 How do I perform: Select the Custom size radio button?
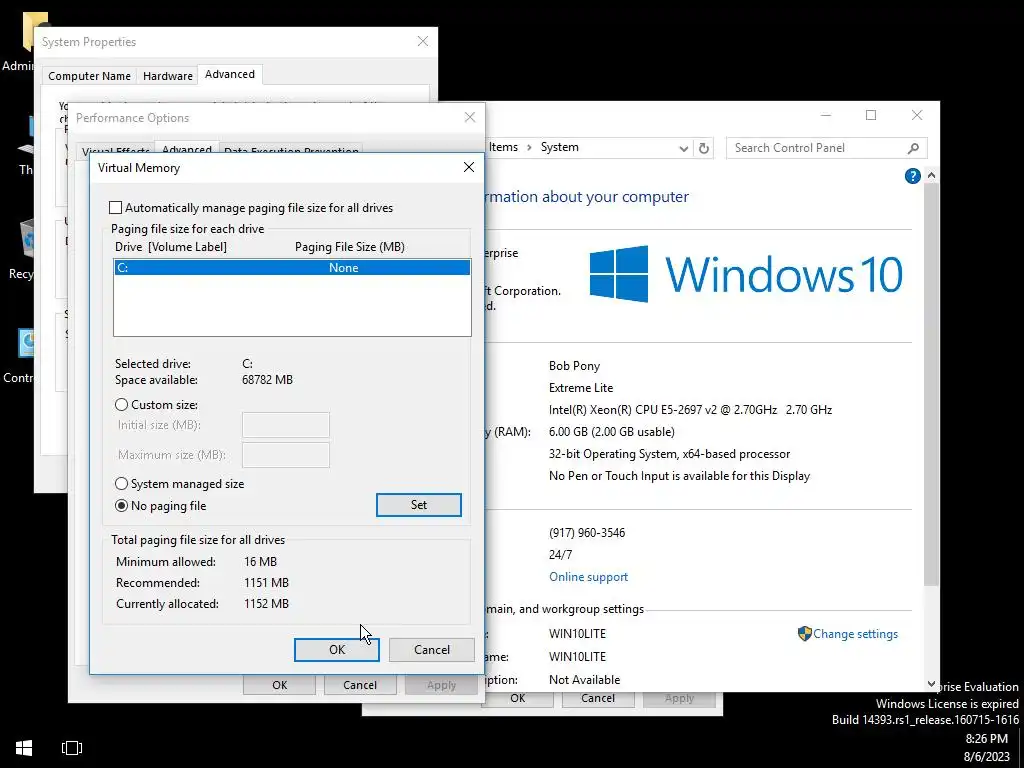[x=121, y=405]
